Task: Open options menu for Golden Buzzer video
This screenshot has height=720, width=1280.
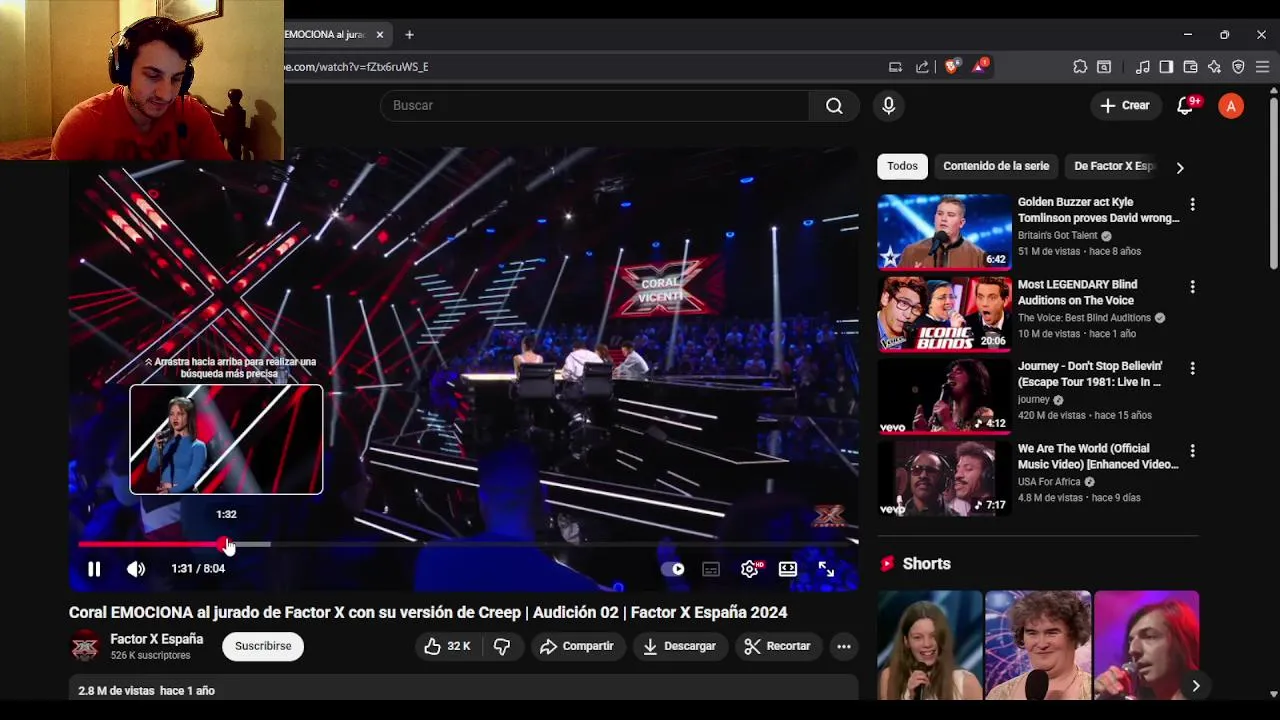Action: pyautogui.click(x=1192, y=204)
